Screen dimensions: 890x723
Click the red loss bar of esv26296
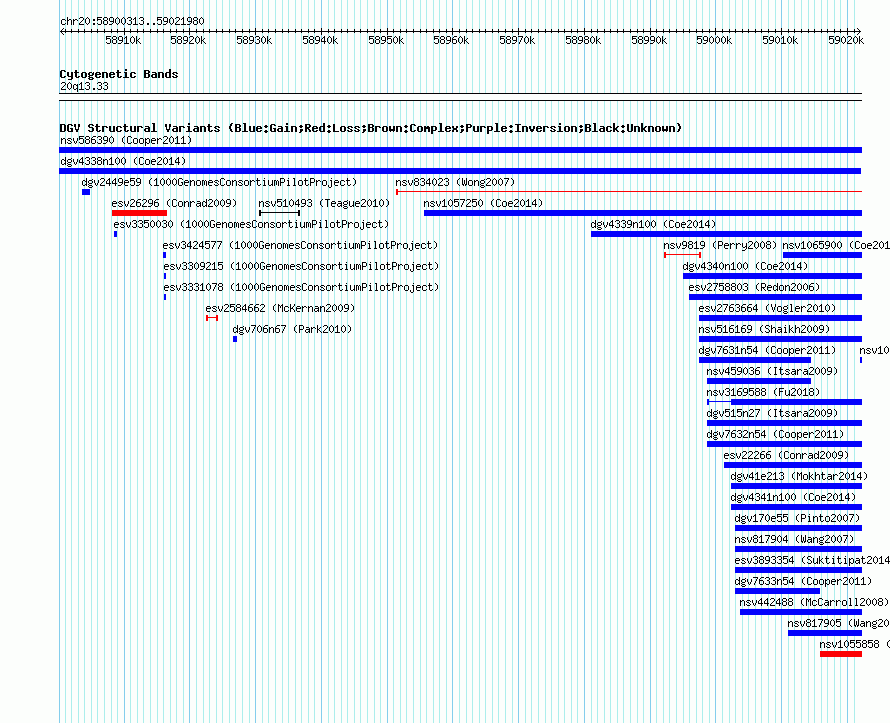(x=139, y=213)
